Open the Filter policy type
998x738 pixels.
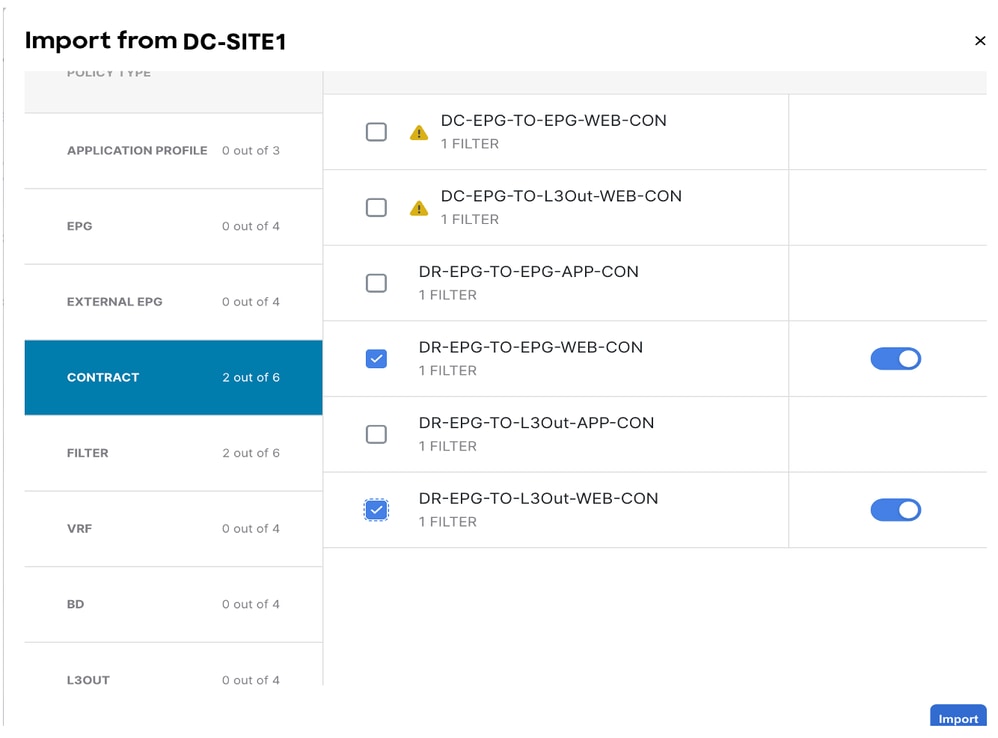pyautogui.click(x=173, y=453)
